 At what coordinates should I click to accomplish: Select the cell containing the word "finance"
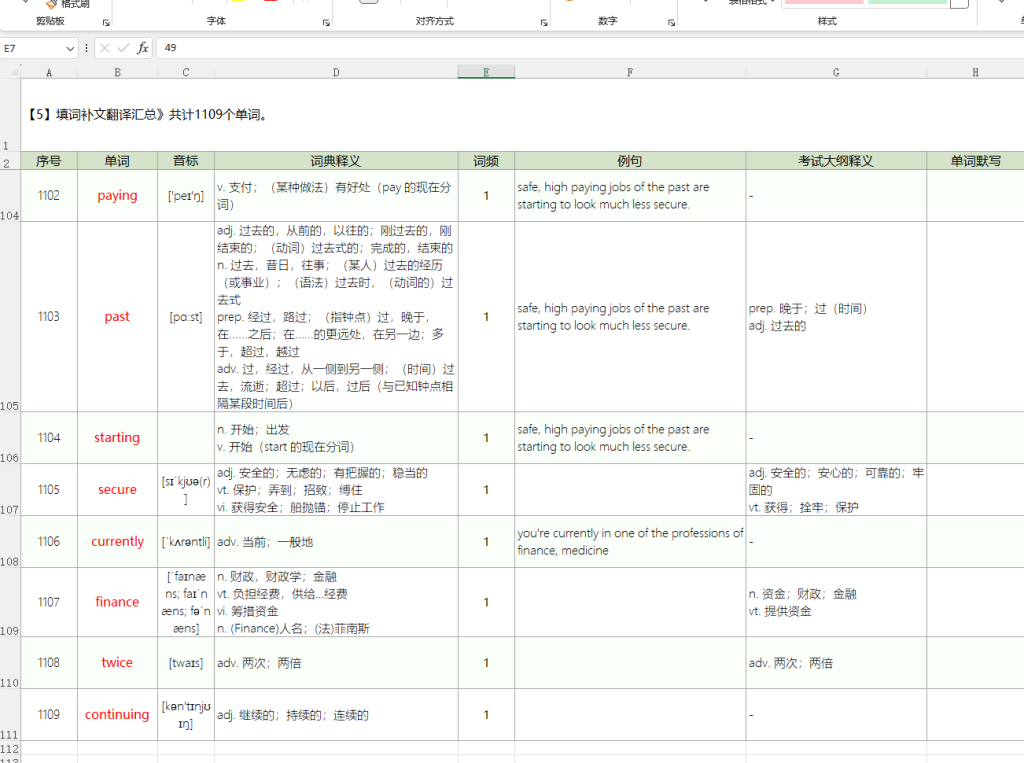117,602
